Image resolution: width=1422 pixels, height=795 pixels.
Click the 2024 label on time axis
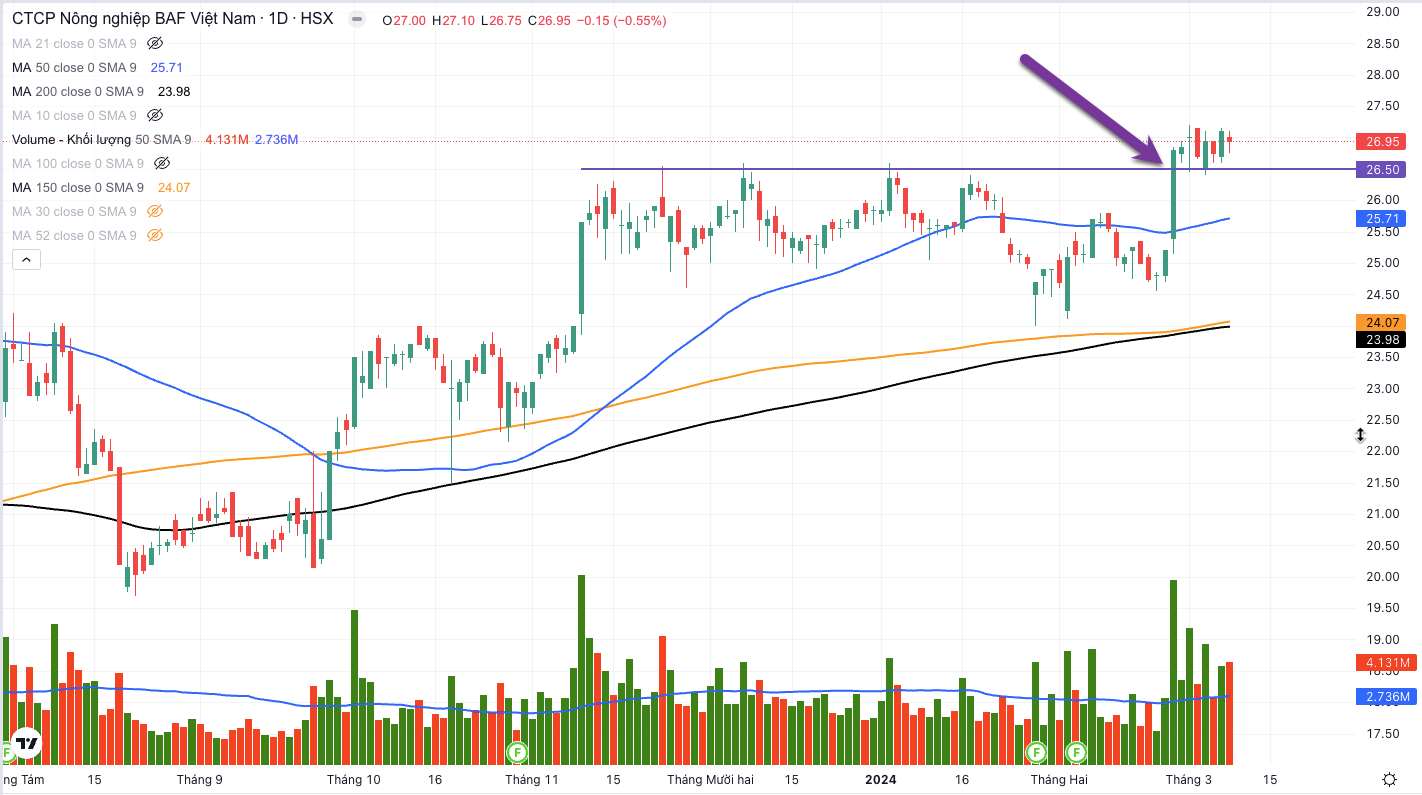tap(881, 779)
